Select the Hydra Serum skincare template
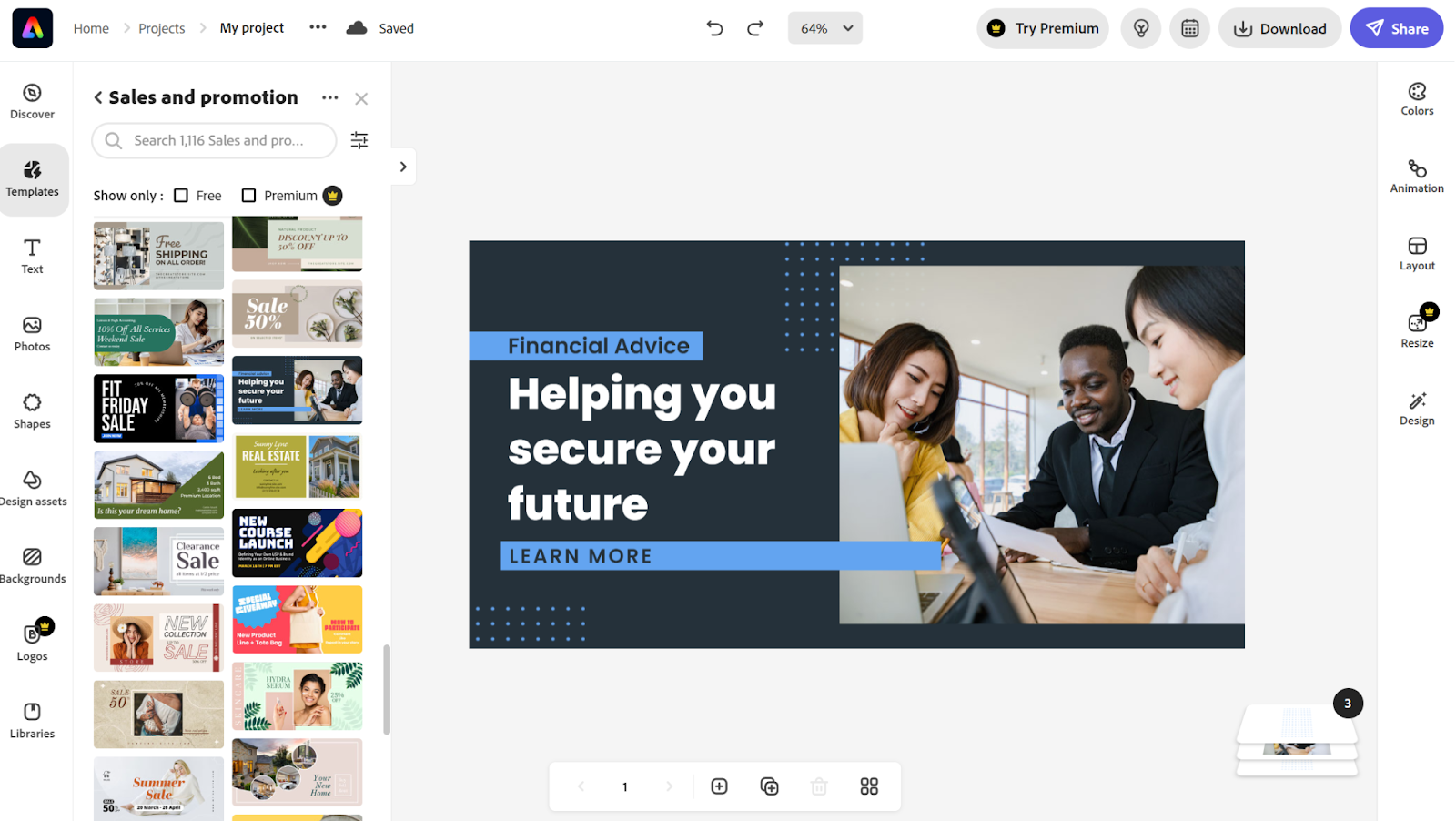Screen dimensions: 1456x821 pos(298,695)
